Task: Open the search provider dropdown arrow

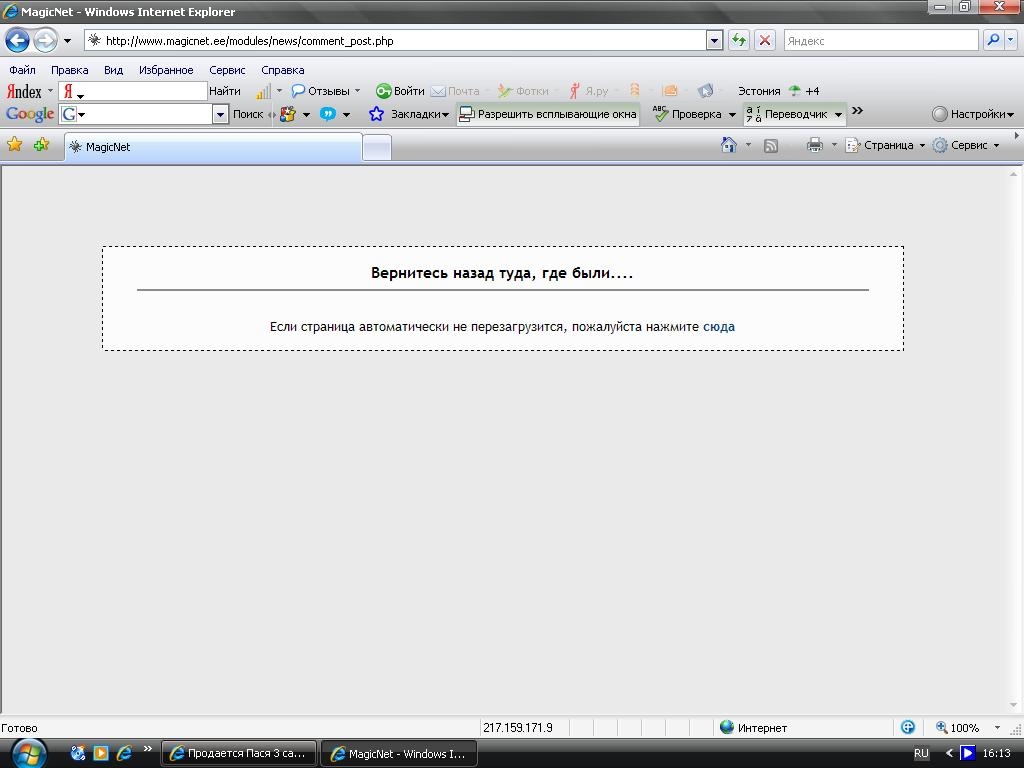Action: tap(1011, 40)
